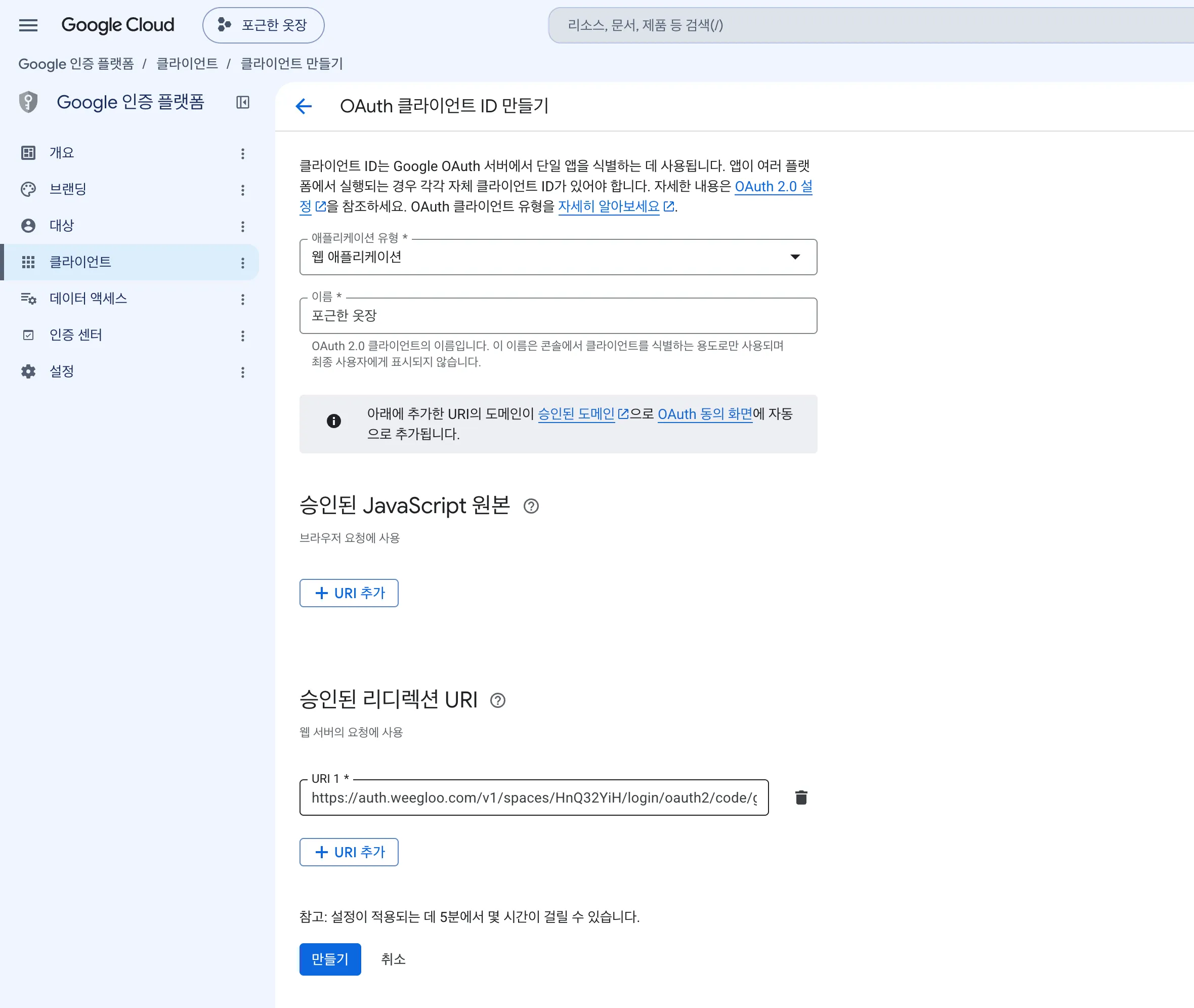1194x1008 pixels.
Task: Open more options for 개요
Action: click(x=243, y=154)
